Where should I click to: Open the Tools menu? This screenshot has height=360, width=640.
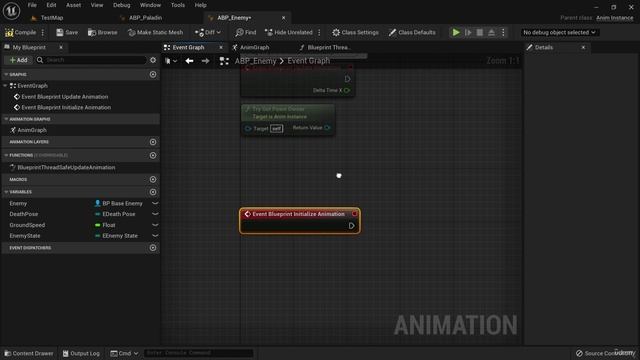coord(178,5)
